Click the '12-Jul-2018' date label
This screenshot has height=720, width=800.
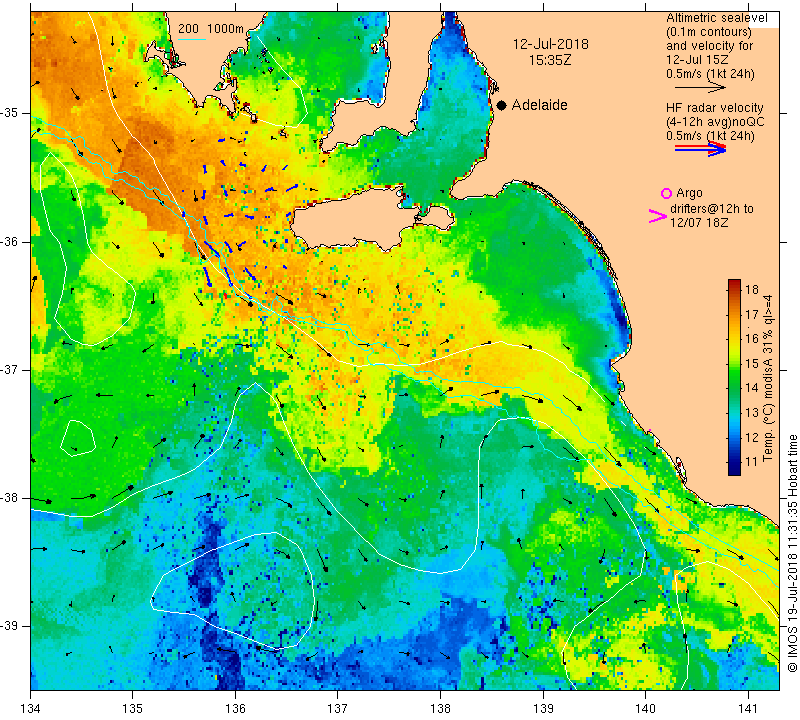click(x=551, y=44)
